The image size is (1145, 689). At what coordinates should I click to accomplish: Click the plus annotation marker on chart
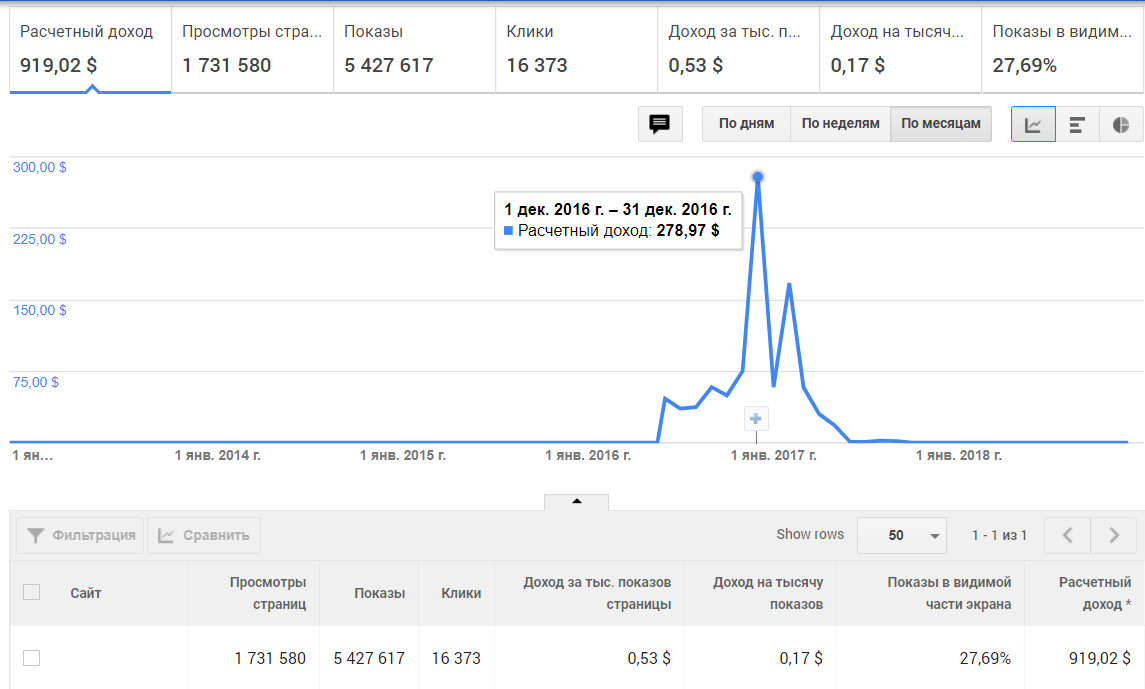pos(756,419)
